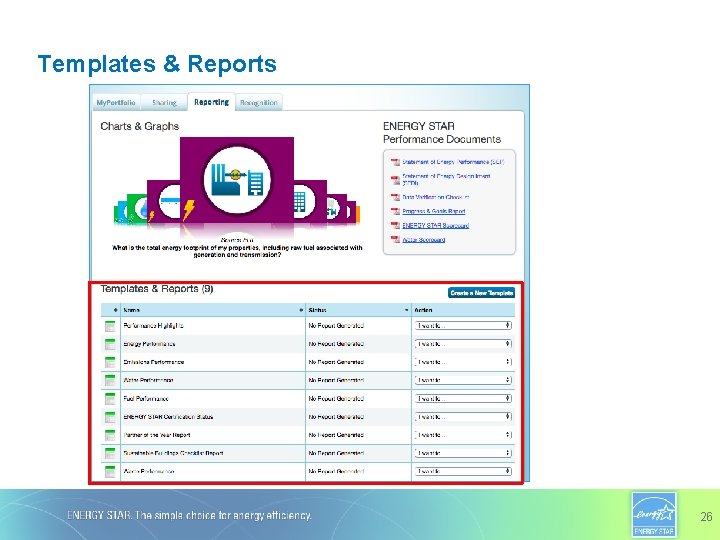
Task: Click the spreadsheet icon for Waste Performance
Action: (110, 472)
